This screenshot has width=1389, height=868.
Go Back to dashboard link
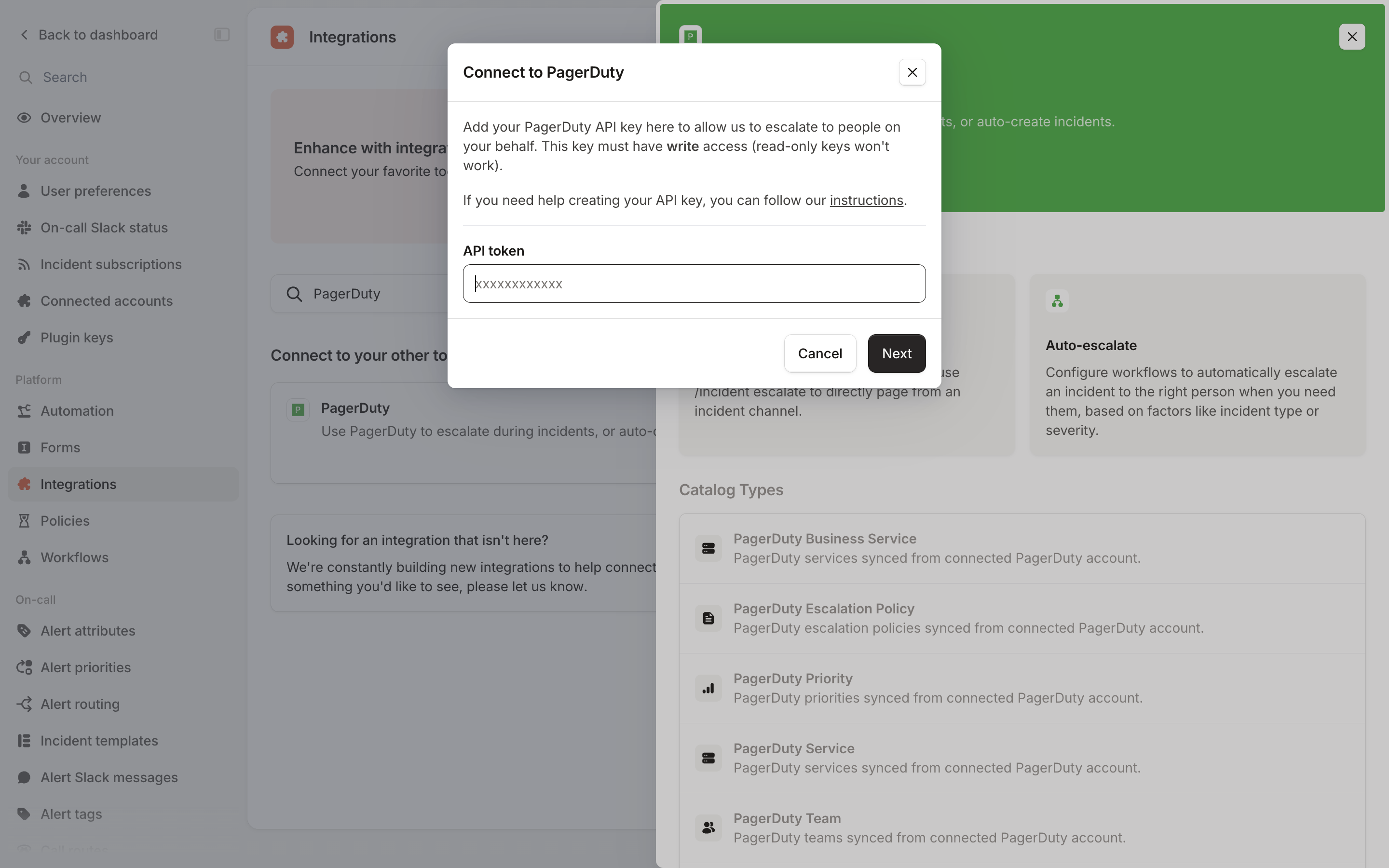click(98, 35)
